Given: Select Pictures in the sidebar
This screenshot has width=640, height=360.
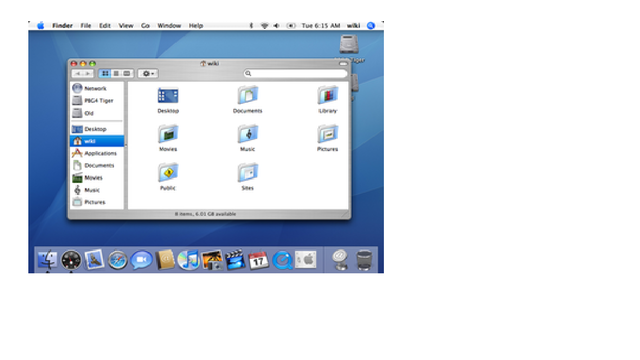Looking at the screenshot, I should (97, 202).
